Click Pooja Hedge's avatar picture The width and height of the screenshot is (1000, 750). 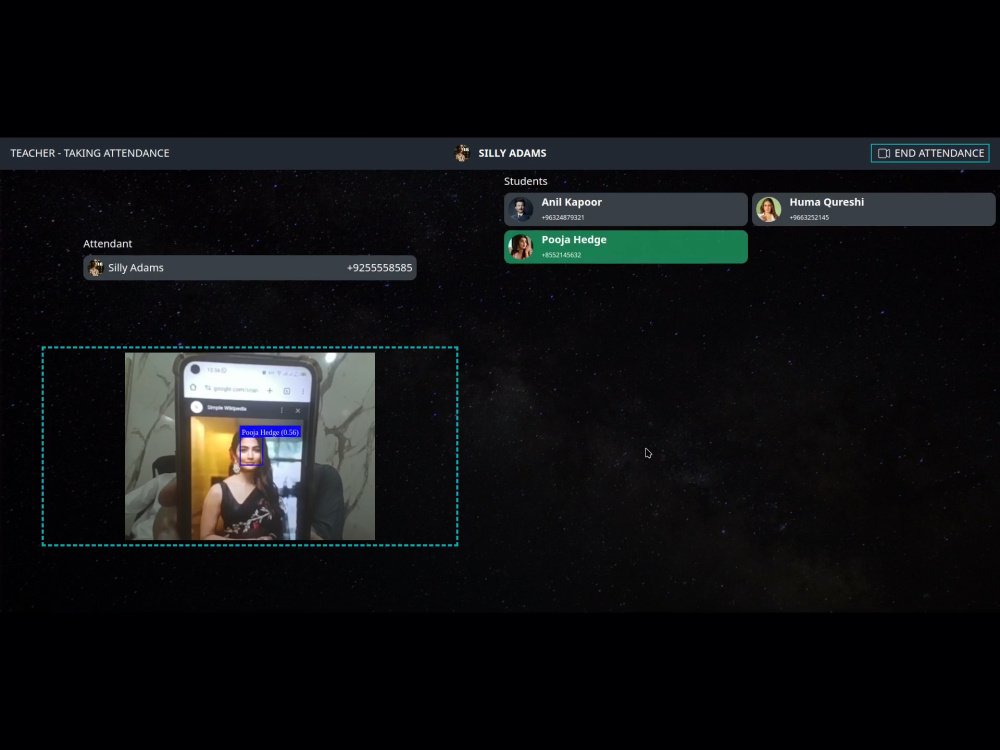tap(520, 247)
